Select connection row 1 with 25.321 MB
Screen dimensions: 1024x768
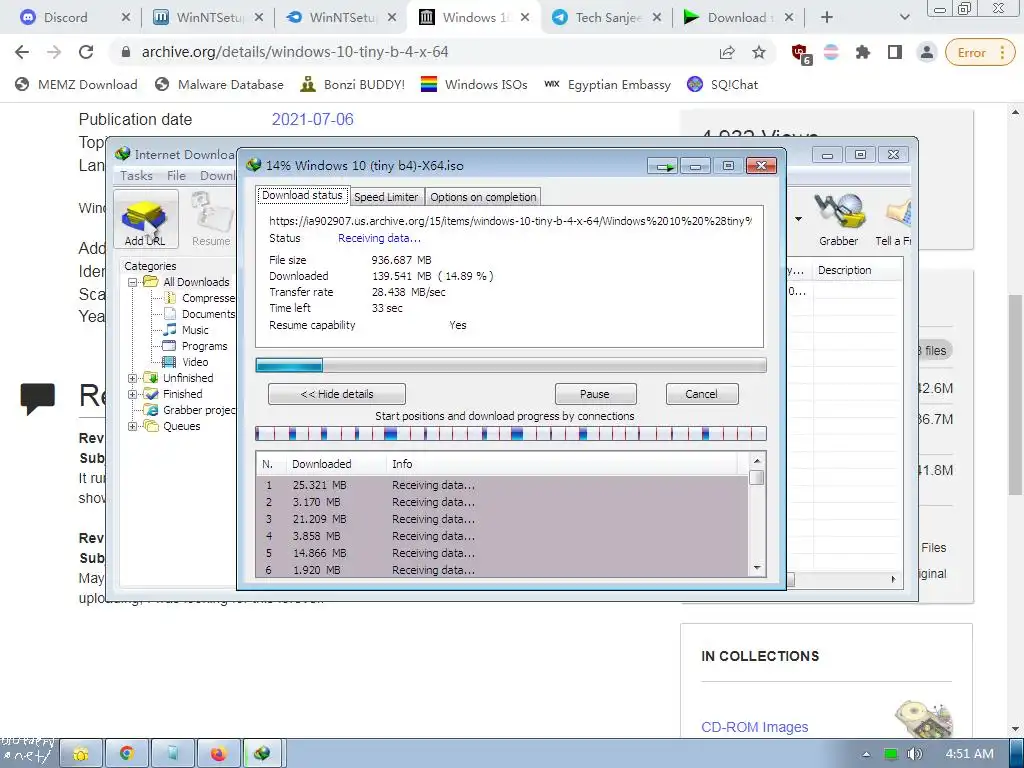coord(502,485)
